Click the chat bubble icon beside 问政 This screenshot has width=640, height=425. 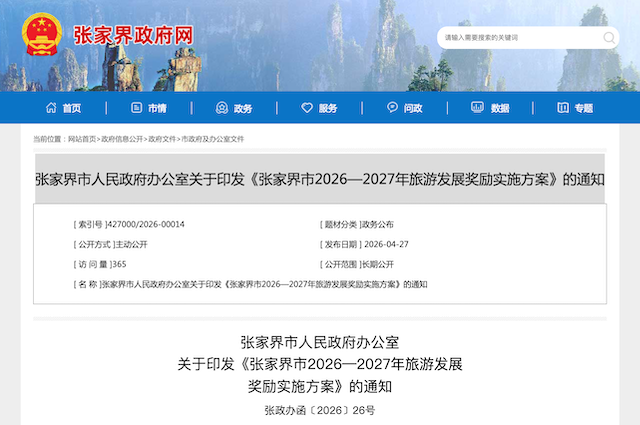tap(392, 107)
